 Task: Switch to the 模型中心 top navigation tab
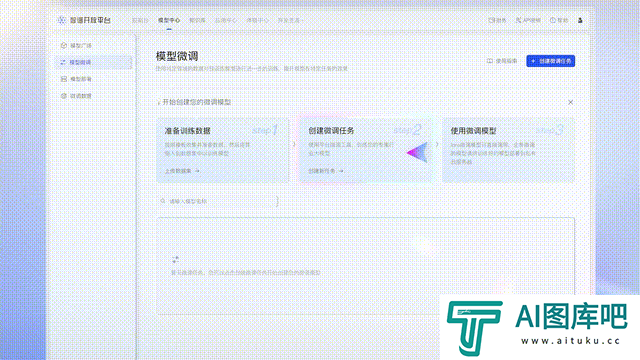click(x=169, y=20)
